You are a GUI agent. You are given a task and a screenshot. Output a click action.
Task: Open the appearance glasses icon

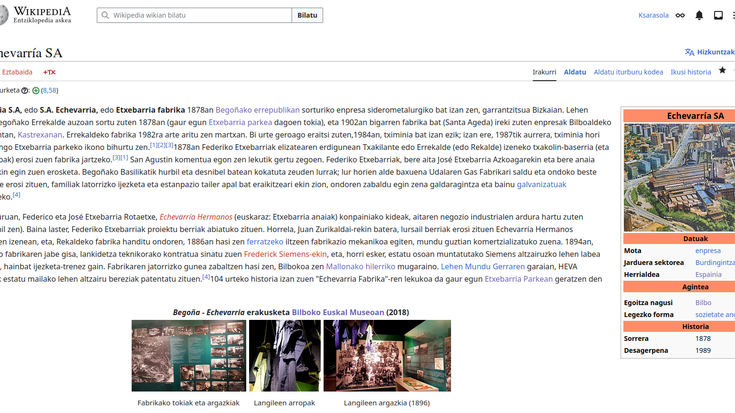point(680,15)
